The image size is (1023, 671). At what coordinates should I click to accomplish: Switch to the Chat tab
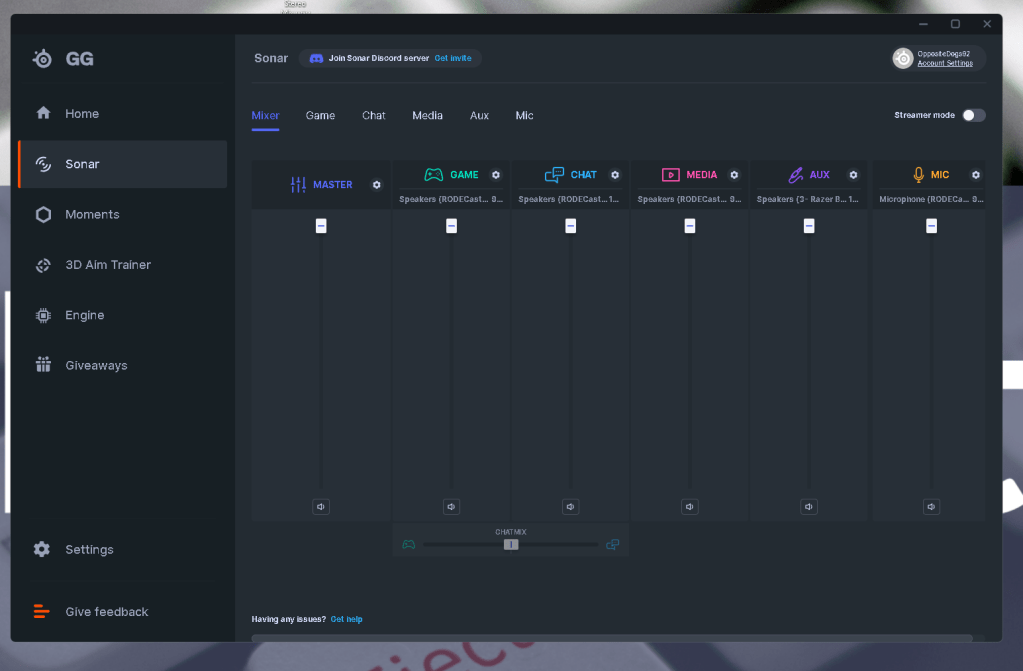374,116
